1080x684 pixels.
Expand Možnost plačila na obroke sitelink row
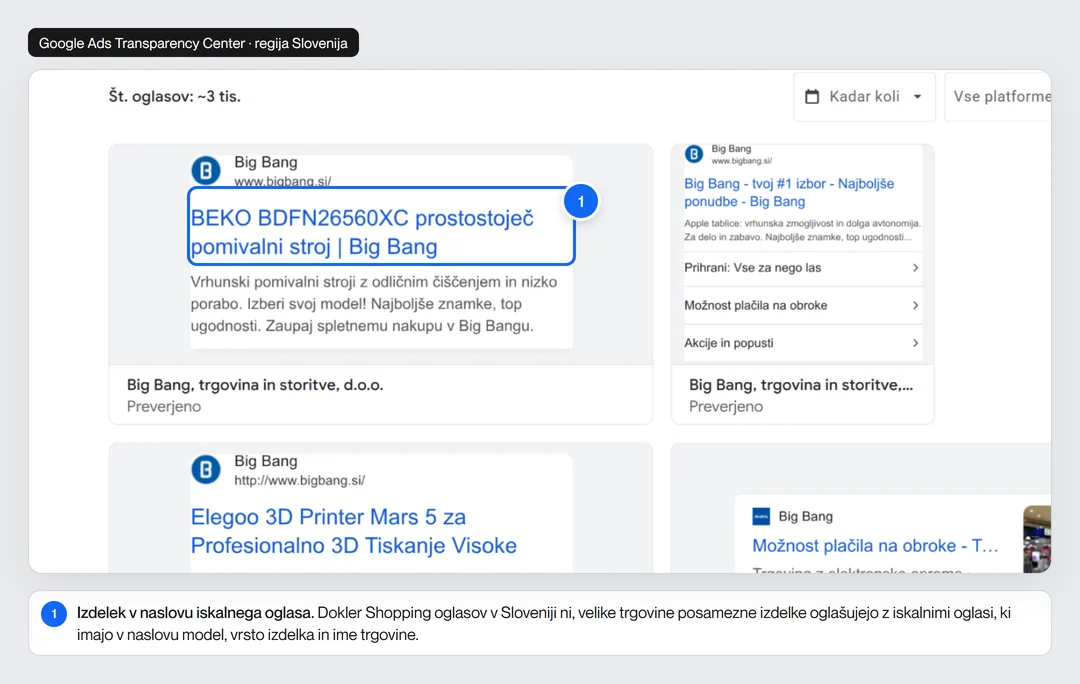coord(802,305)
